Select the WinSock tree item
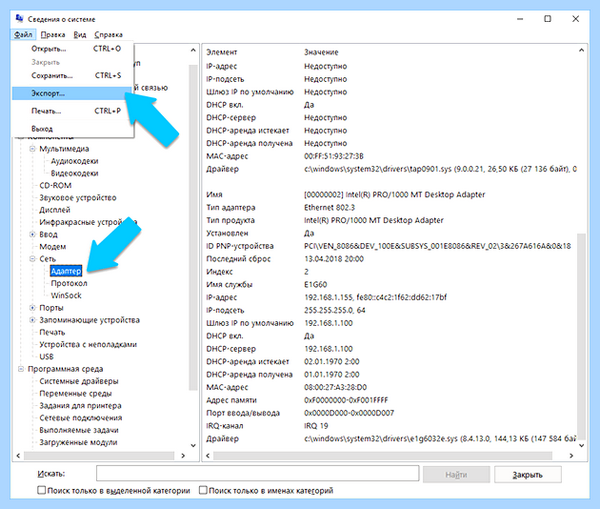 click(66, 295)
